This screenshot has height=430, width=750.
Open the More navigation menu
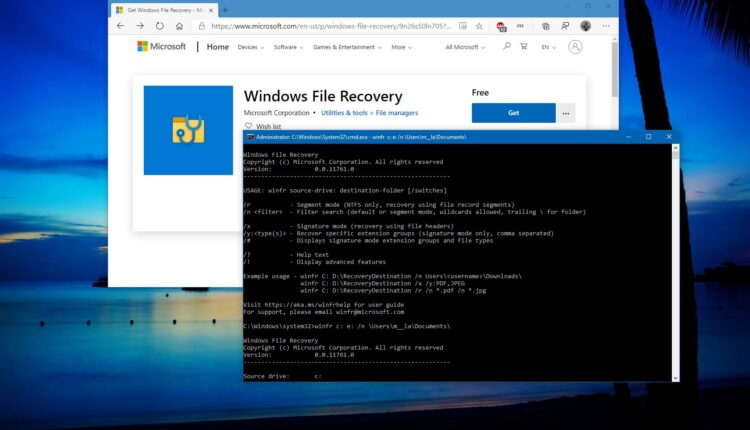[401, 47]
